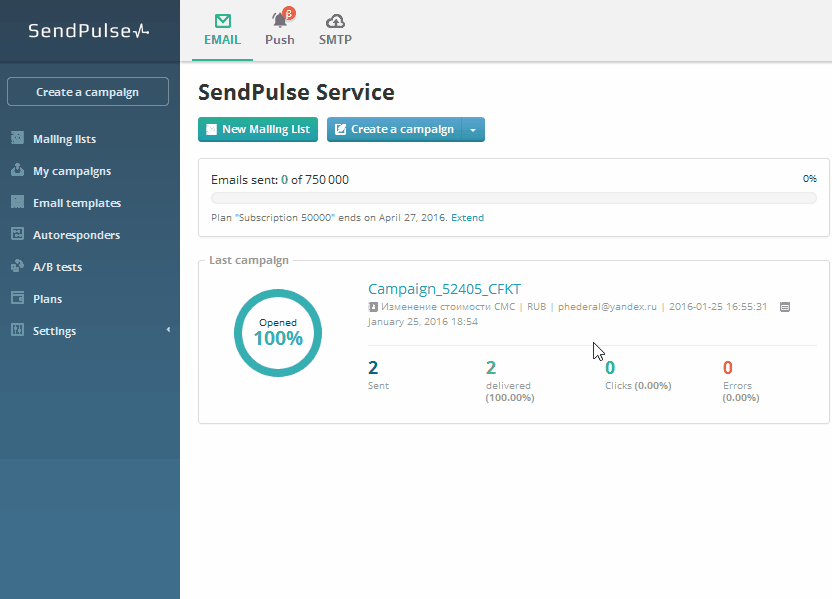832x599 pixels.
Task: Open the Plans page
Action: (x=48, y=299)
